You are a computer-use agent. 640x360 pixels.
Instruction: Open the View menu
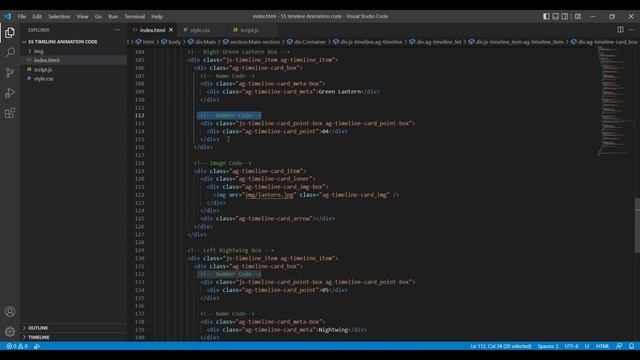82,17
